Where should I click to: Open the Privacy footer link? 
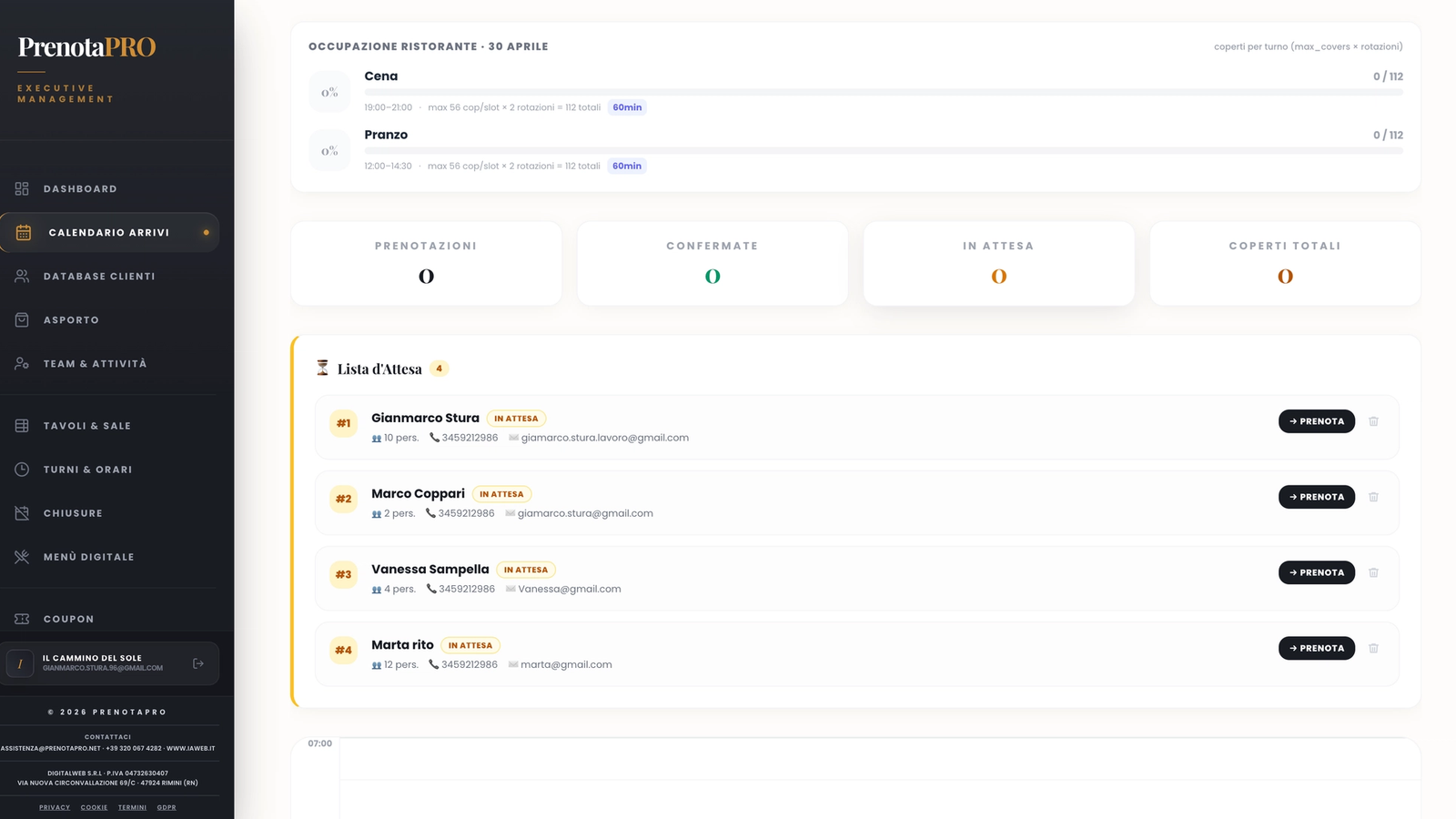tap(55, 807)
